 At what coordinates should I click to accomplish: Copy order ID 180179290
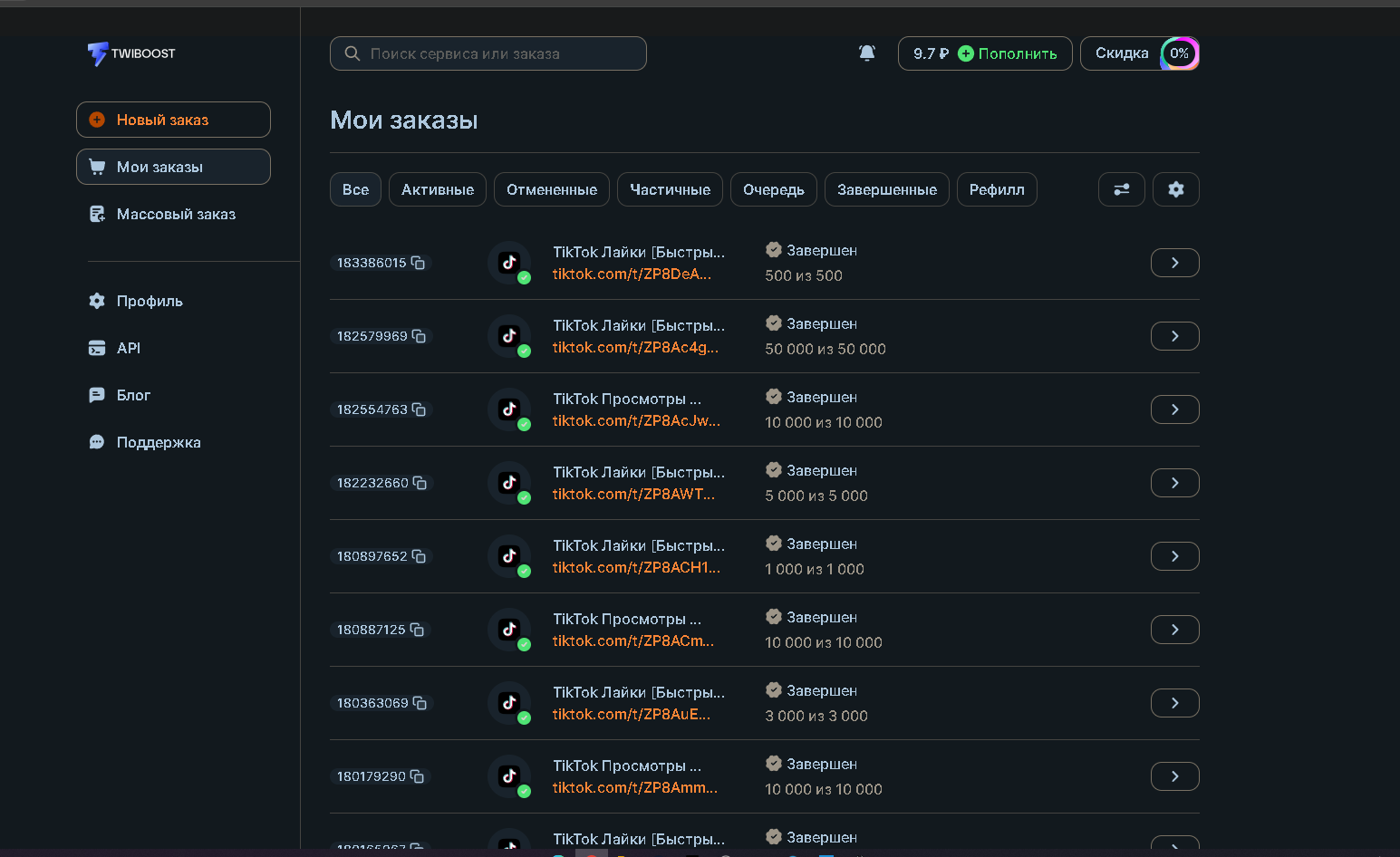point(417,776)
